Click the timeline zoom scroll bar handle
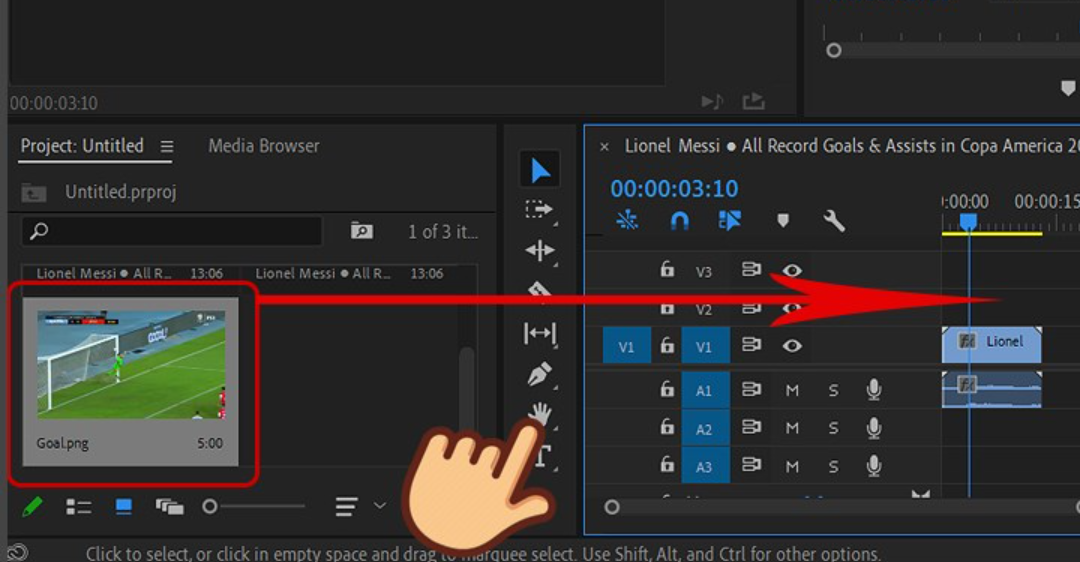Screen dimensions: 1080x562 (612, 508)
